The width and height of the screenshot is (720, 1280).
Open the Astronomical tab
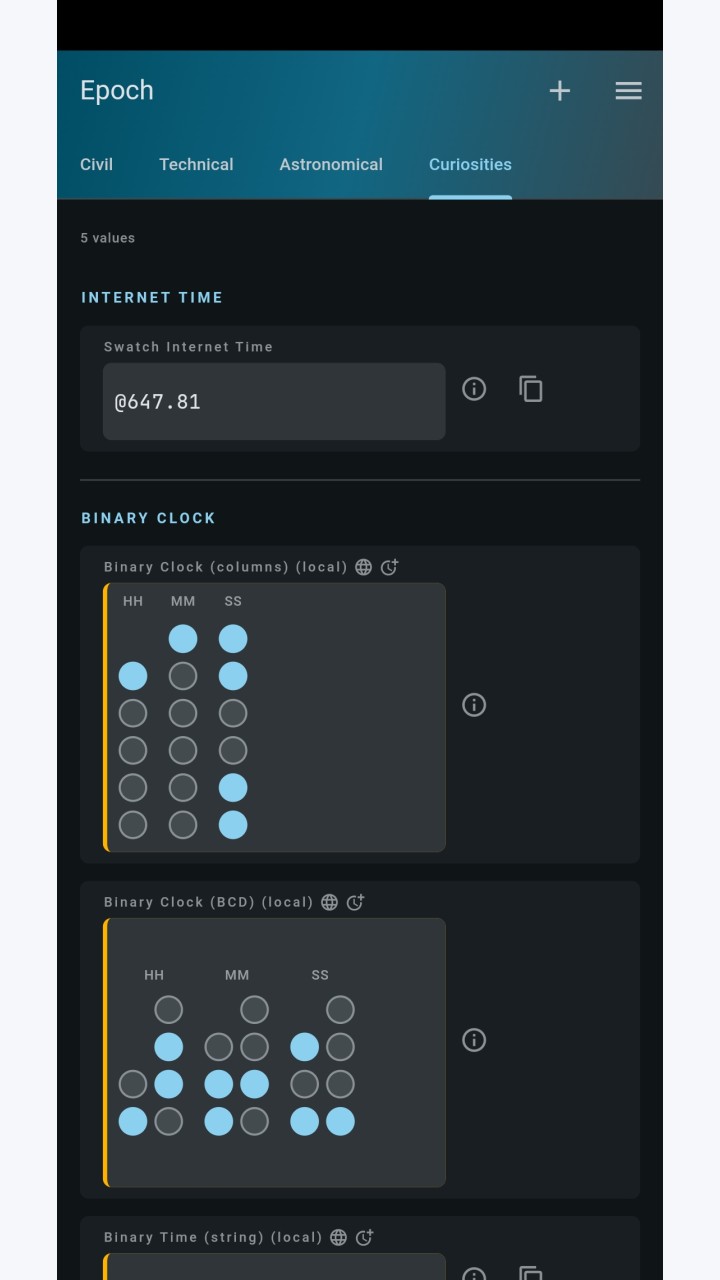point(331,164)
